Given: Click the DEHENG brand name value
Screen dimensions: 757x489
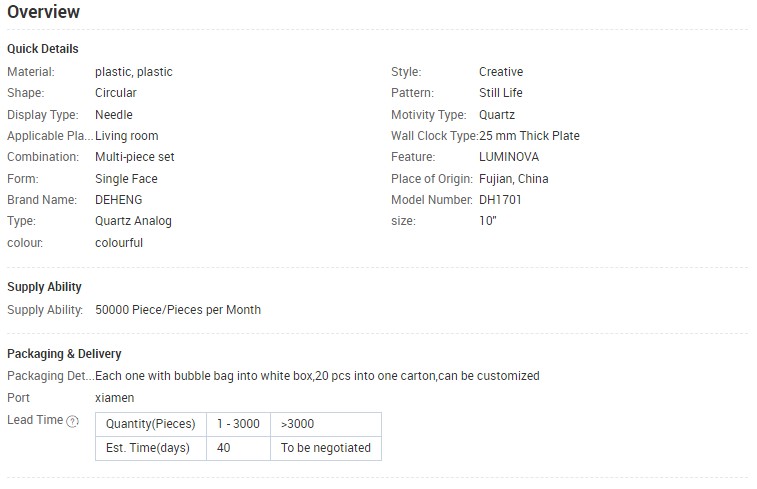Looking at the screenshot, I should pyautogui.click(x=118, y=199).
